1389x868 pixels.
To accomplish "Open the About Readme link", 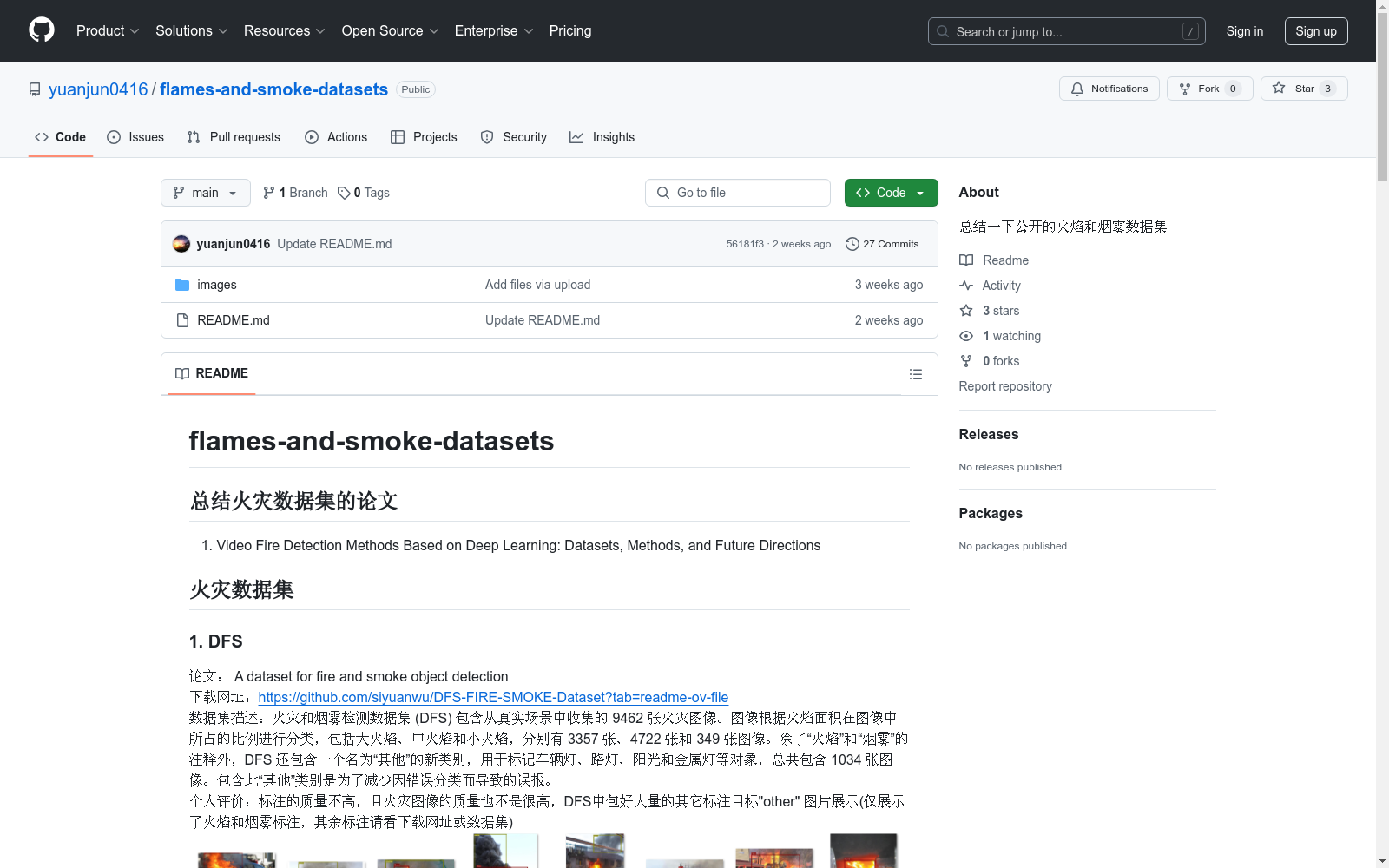I will coord(994,260).
